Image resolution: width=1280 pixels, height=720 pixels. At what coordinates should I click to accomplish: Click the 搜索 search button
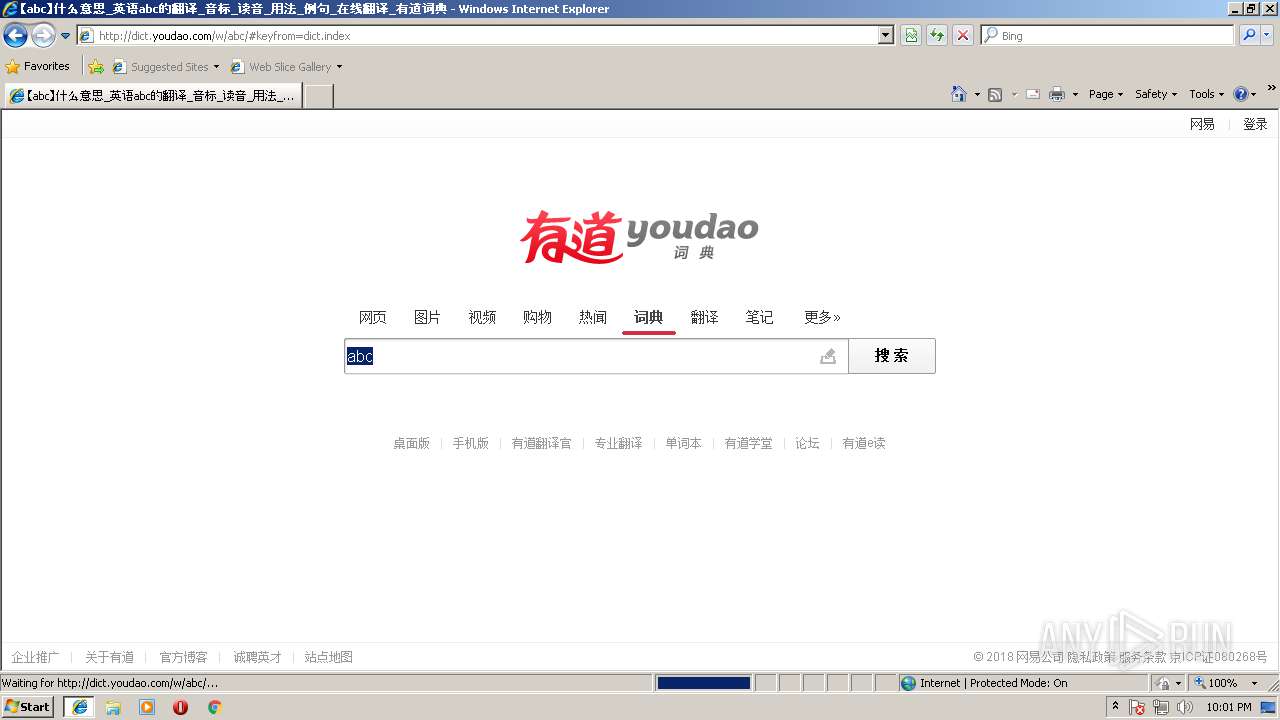coord(892,356)
